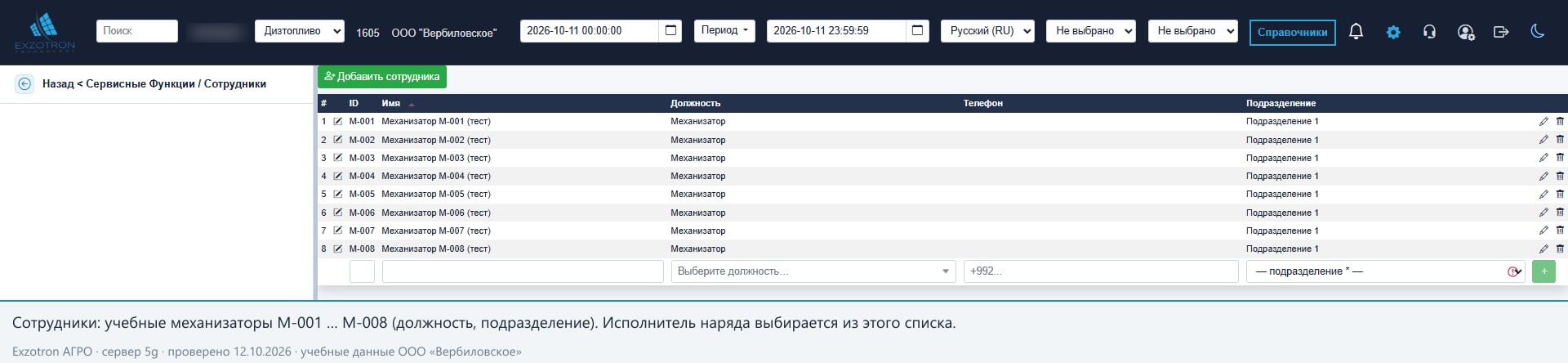
Task: Click the back arrow circle icon
Action: (x=24, y=83)
